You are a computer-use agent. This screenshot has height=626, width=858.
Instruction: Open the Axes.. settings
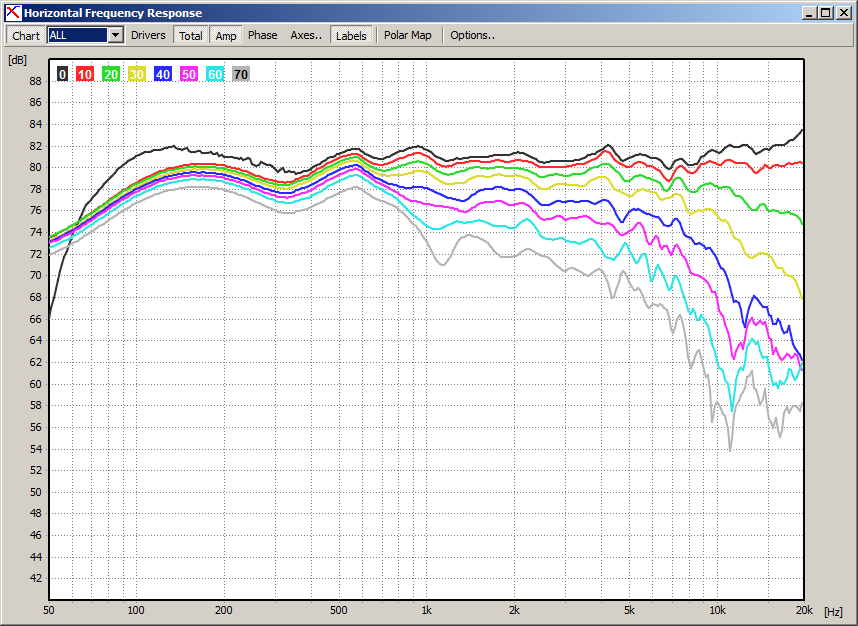point(306,35)
